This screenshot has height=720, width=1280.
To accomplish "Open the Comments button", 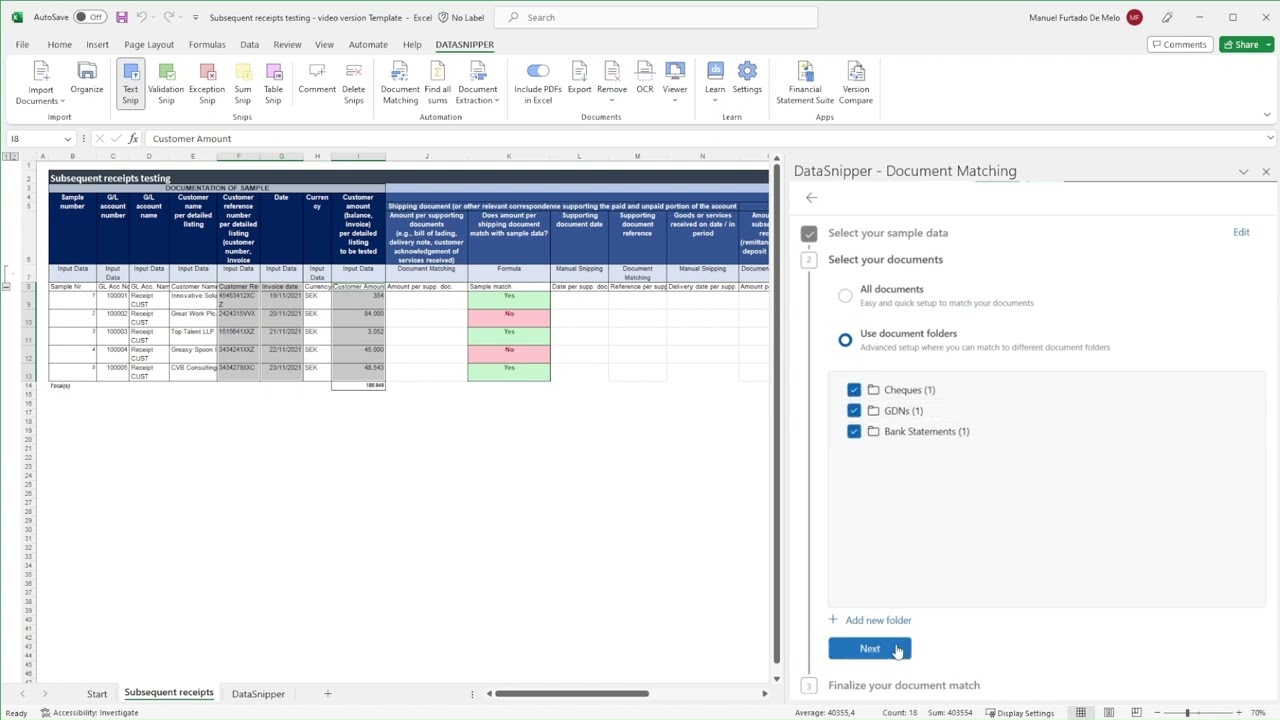I will tap(1178, 44).
